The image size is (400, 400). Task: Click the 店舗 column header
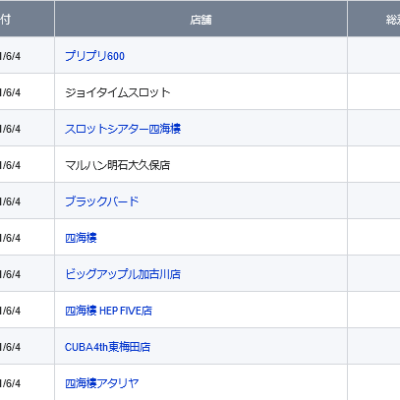[201, 19]
